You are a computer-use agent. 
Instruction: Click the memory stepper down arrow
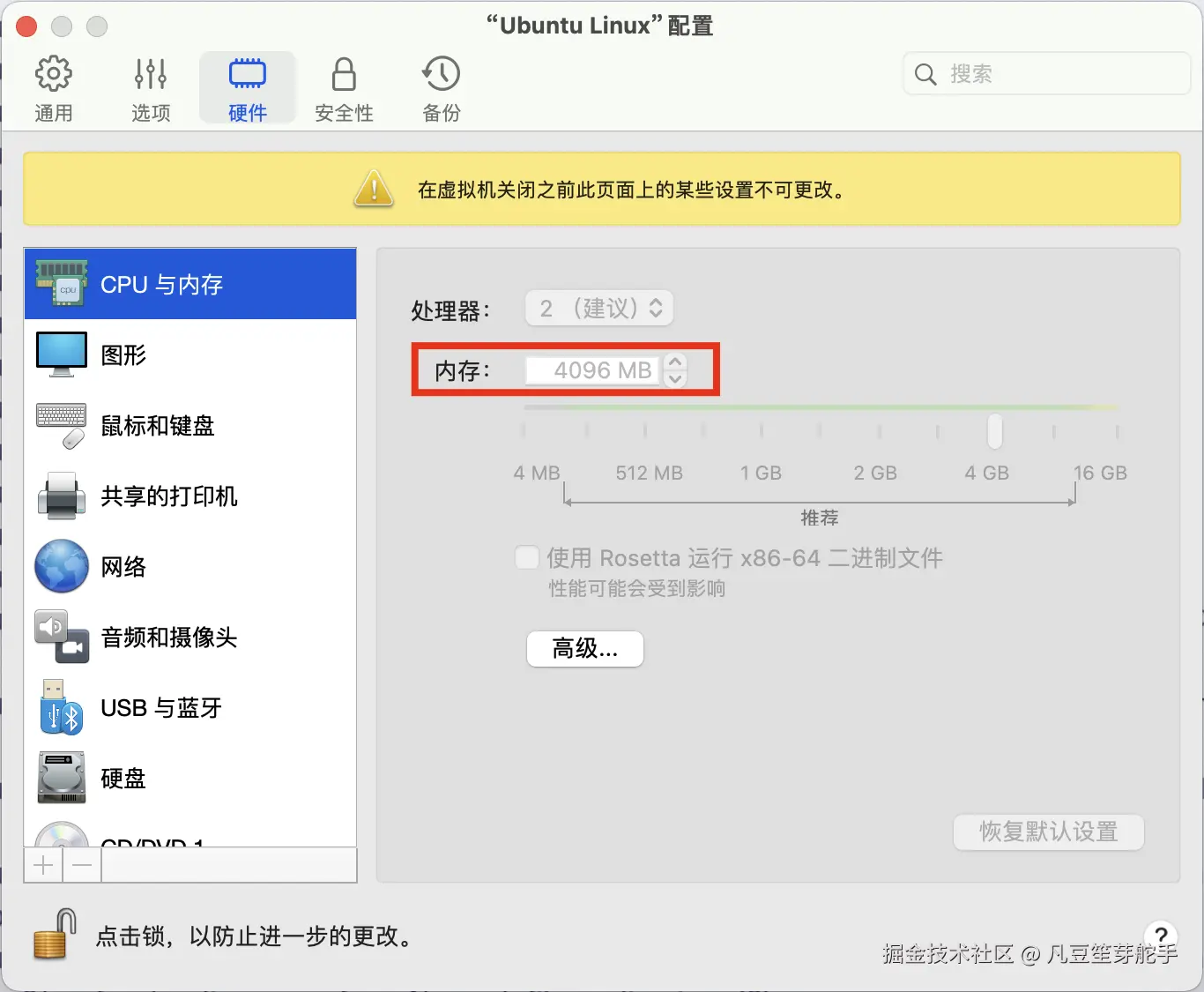point(675,379)
